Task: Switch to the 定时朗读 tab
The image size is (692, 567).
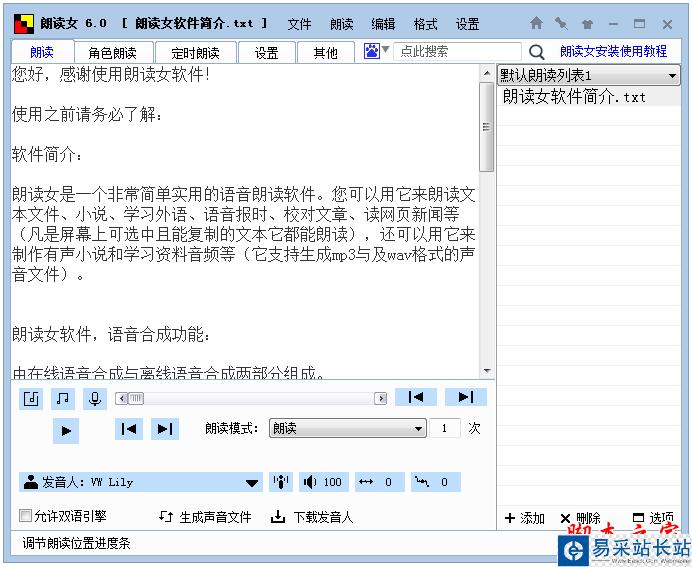Action: point(196,53)
